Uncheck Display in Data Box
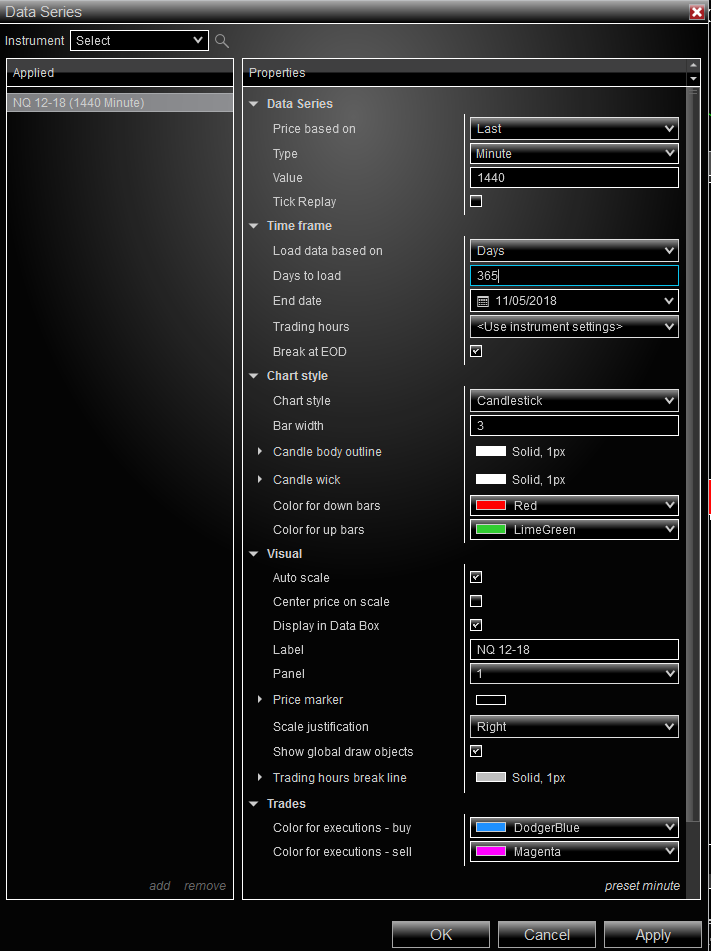 coord(476,625)
